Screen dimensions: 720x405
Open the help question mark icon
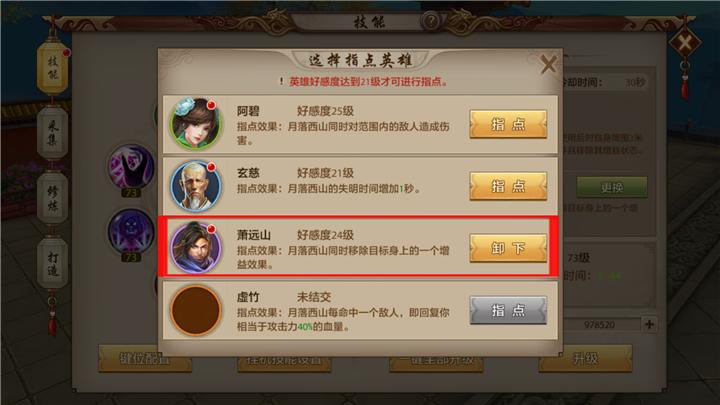[431, 21]
